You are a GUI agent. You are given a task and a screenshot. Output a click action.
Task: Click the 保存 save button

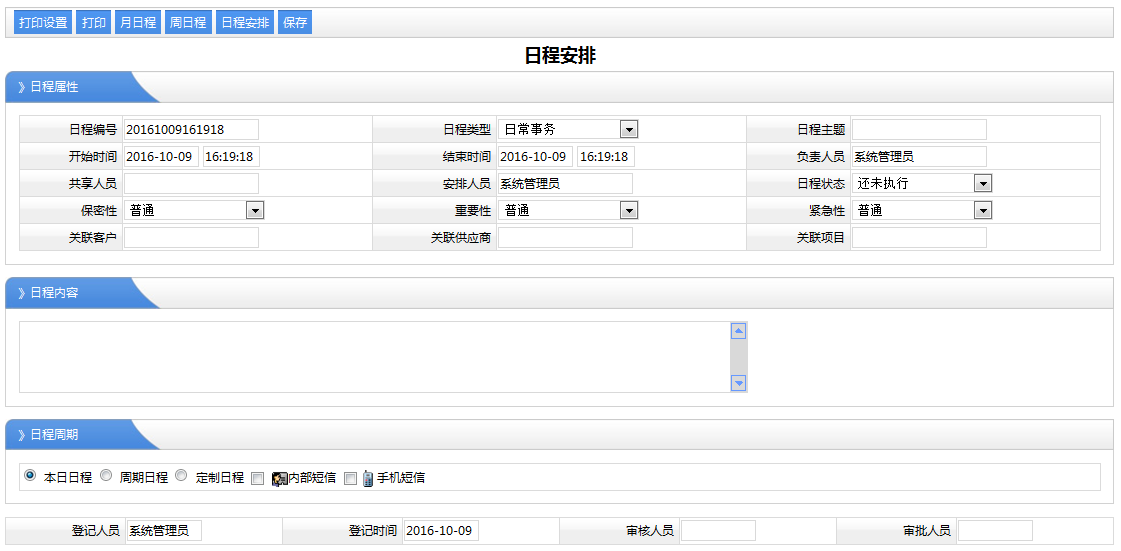(295, 22)
